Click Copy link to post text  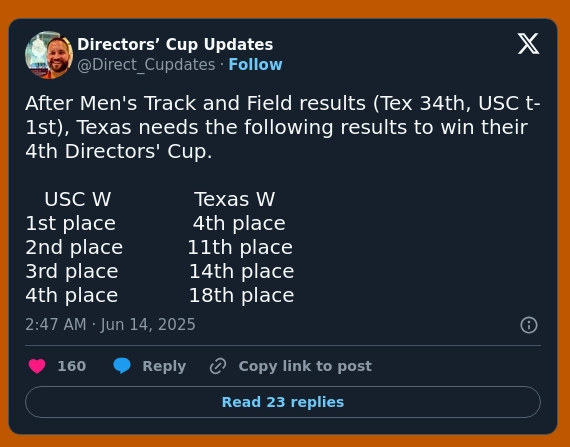point(305,366)
